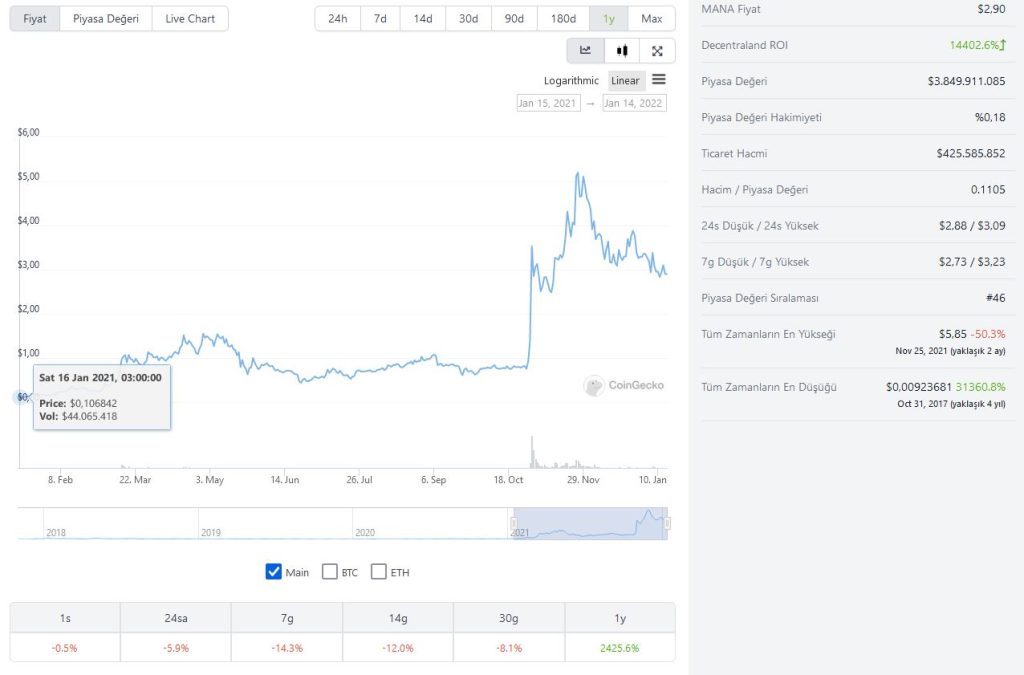The height and width of the screenshot is (675, 1024).
Task: Click the %0,18 dominance value
Action: pyautogui.click(x=990, y=117)
